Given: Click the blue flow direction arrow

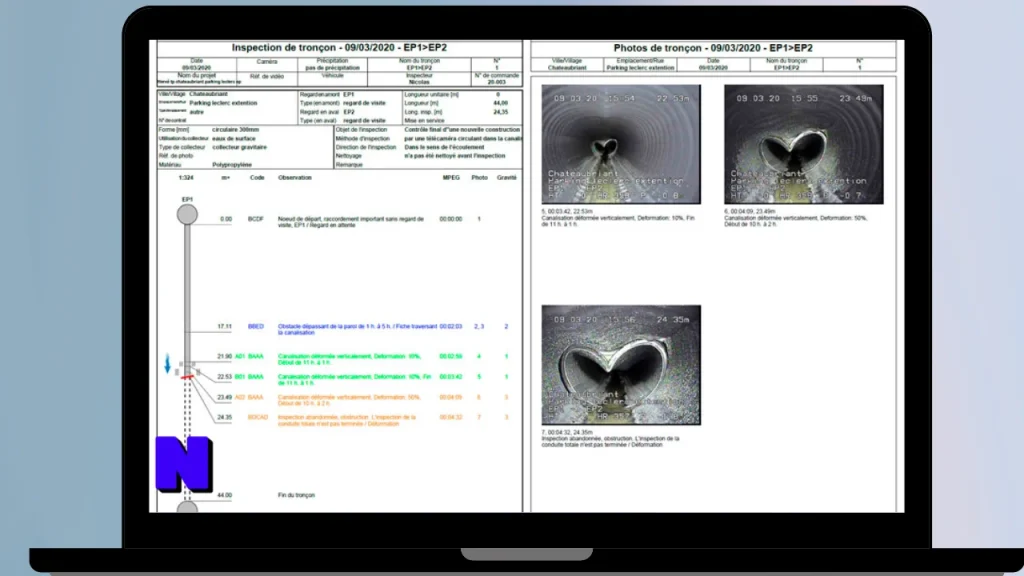Looking at the screenshot, I should click(x=168, y=364).
